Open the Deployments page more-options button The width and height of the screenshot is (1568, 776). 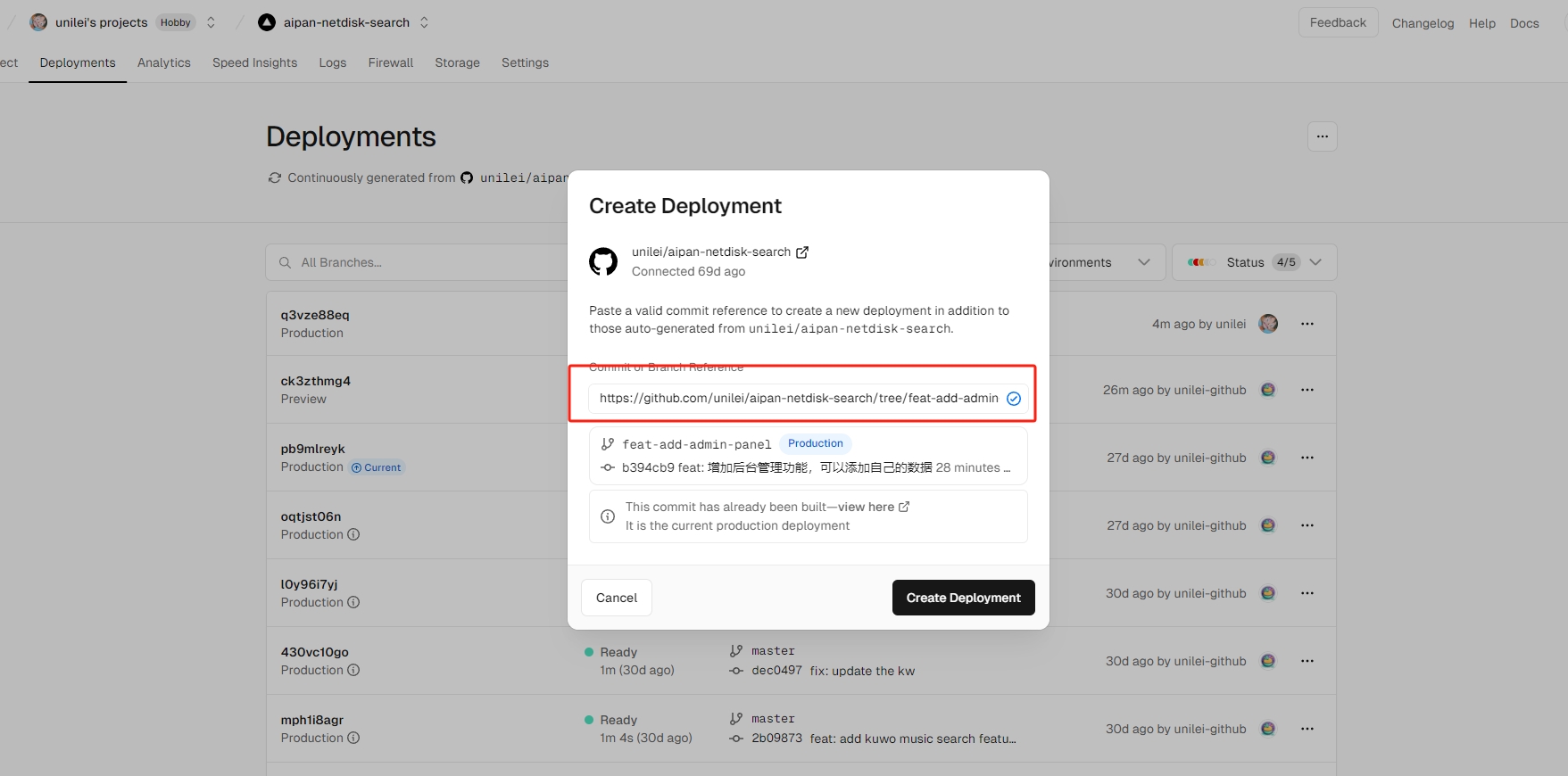(1322, 136)
